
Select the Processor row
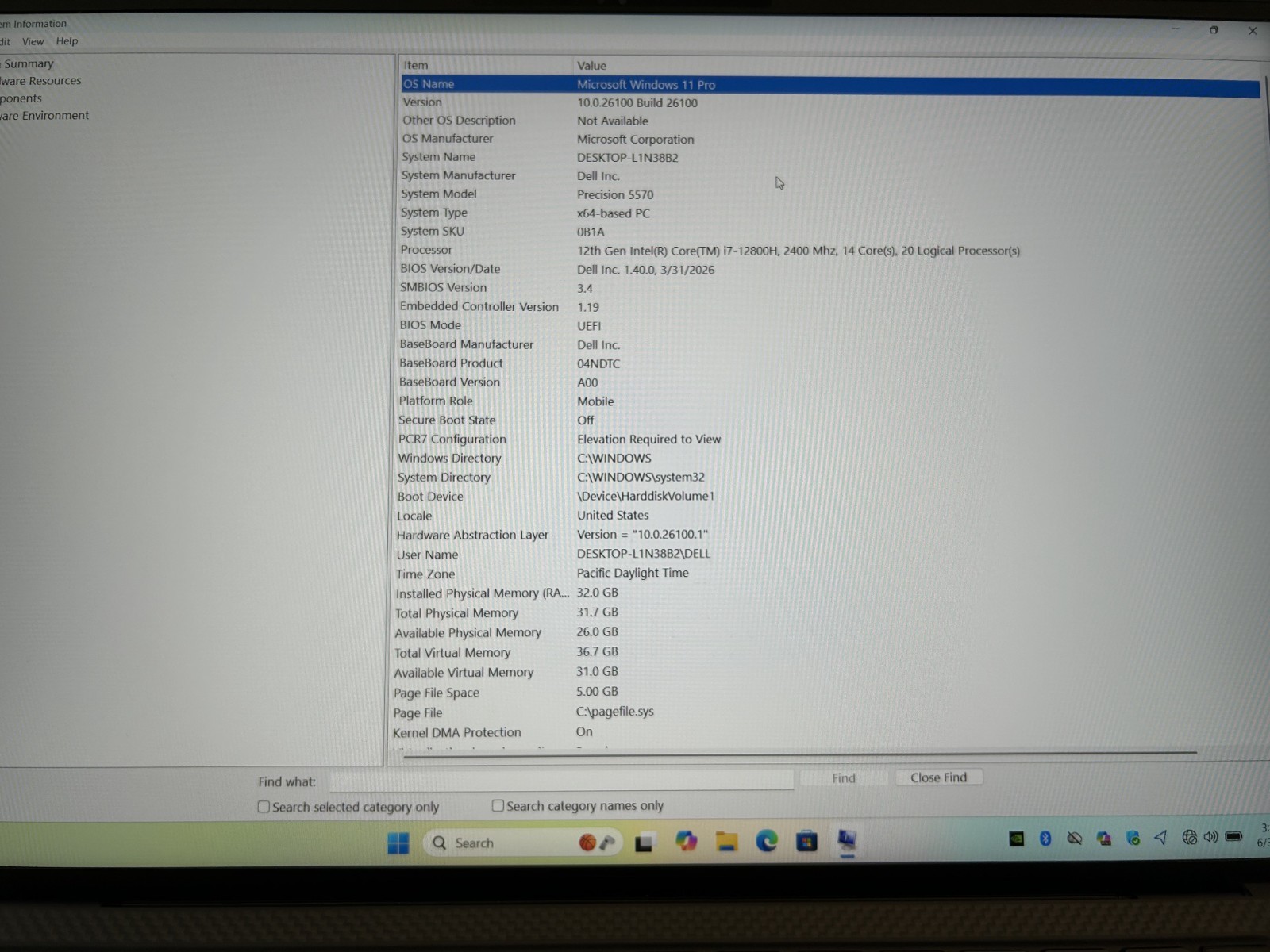tap(830, 250)
